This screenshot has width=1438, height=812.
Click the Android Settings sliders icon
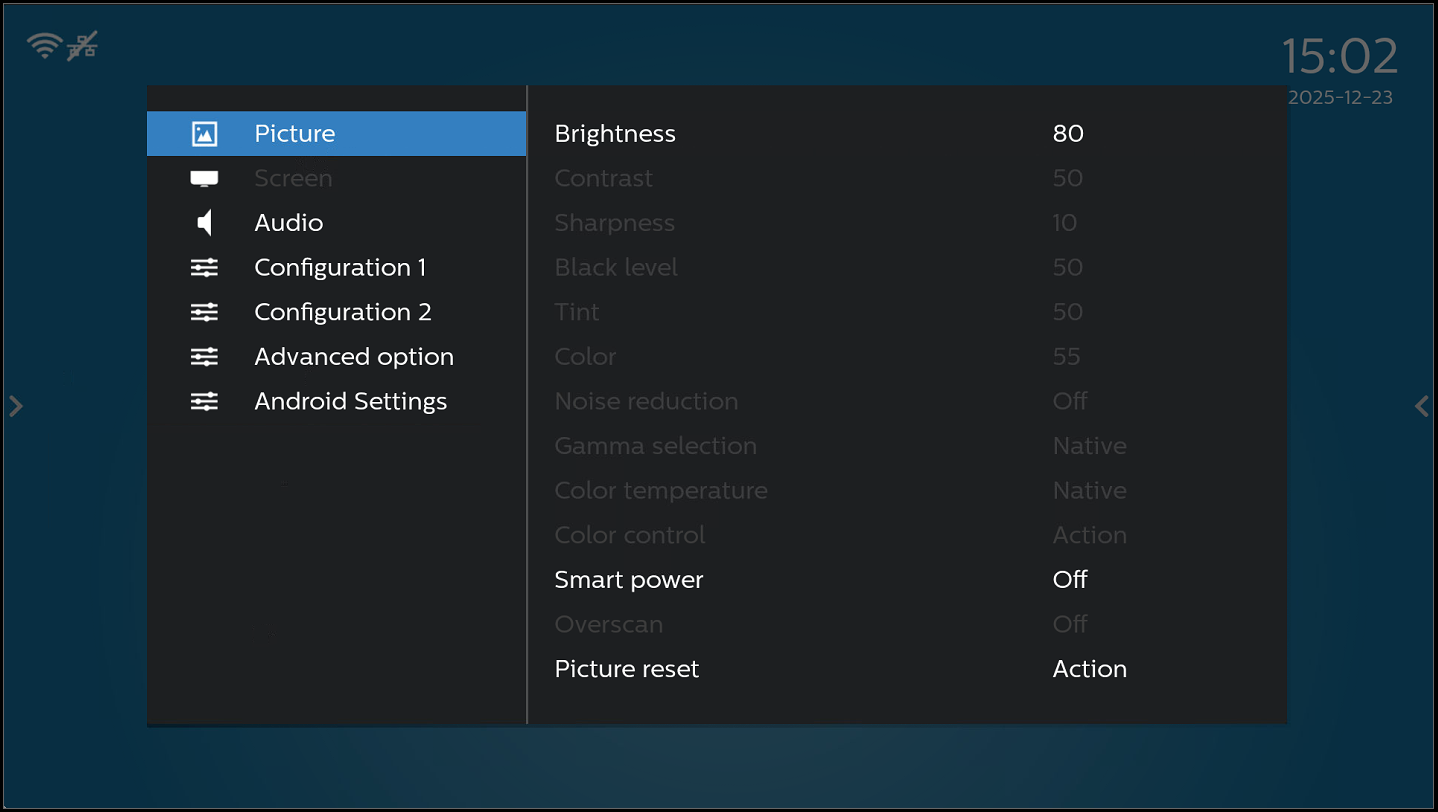click(204, 402)
